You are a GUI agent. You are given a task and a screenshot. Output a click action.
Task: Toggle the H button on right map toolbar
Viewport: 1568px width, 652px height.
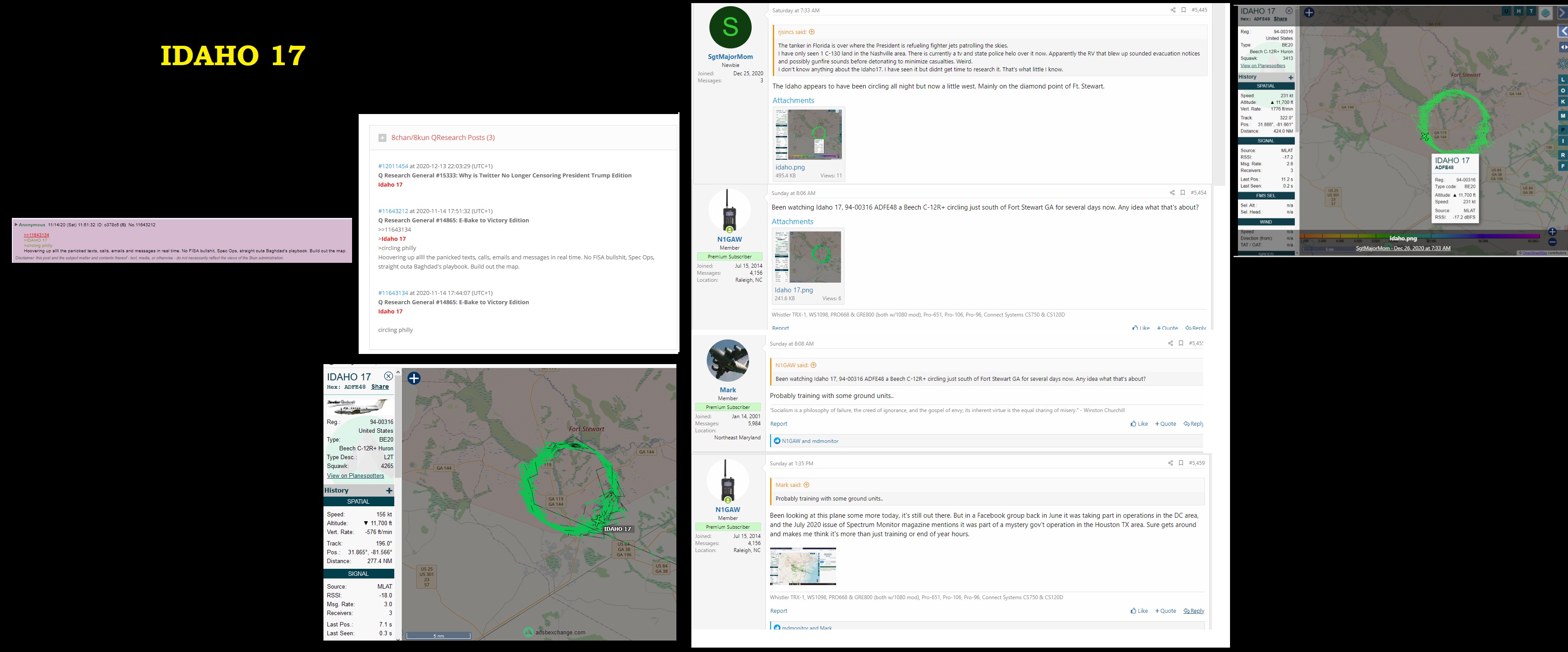[x=1519, y=11]
